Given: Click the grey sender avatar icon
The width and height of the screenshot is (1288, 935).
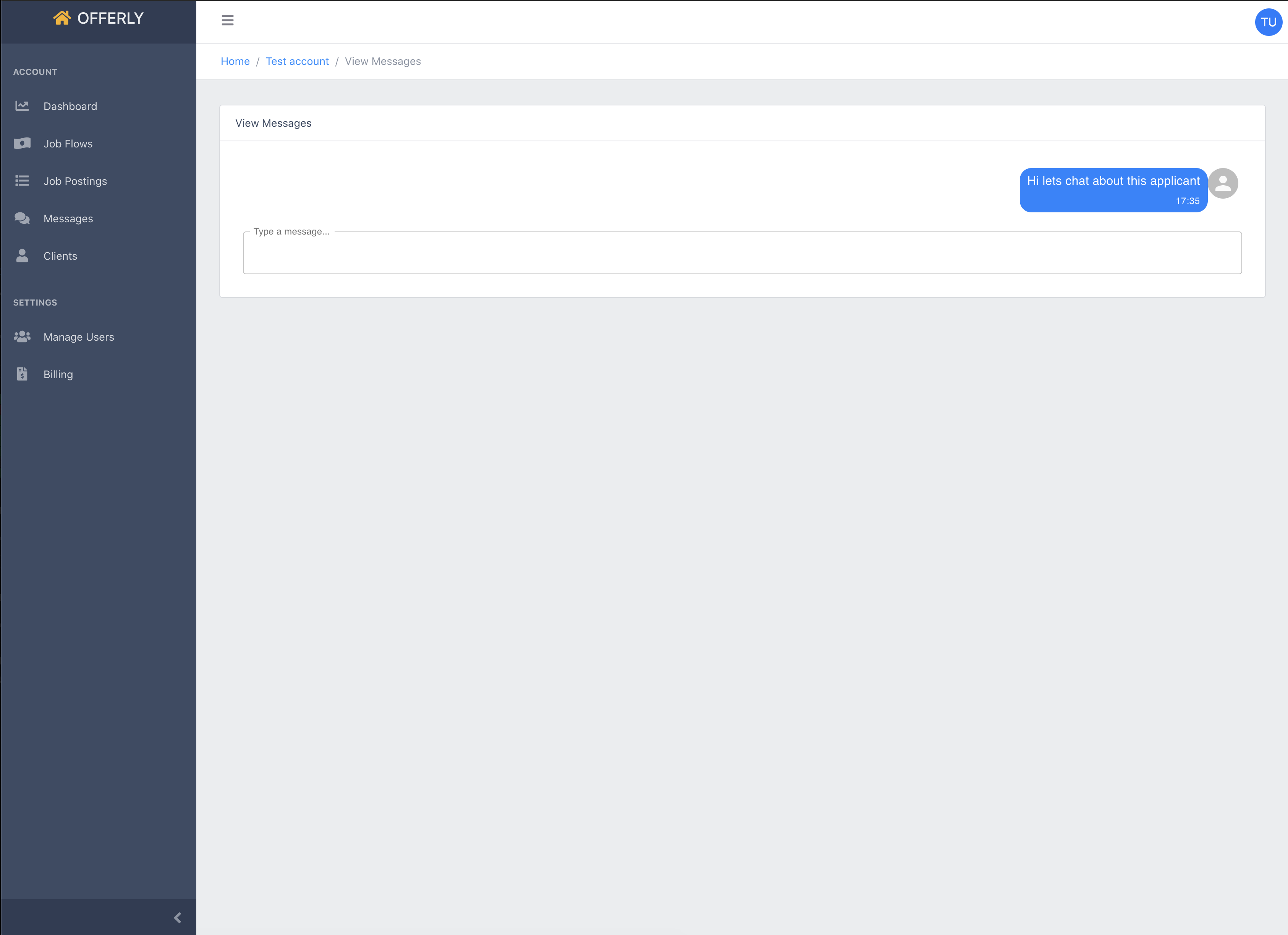Looking at the screenshot, I should coord(1223,183).
